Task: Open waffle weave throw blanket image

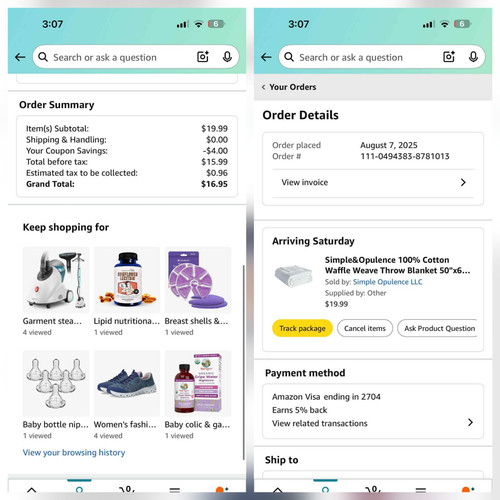Action: pyautogui.click(x=294, y=276)
